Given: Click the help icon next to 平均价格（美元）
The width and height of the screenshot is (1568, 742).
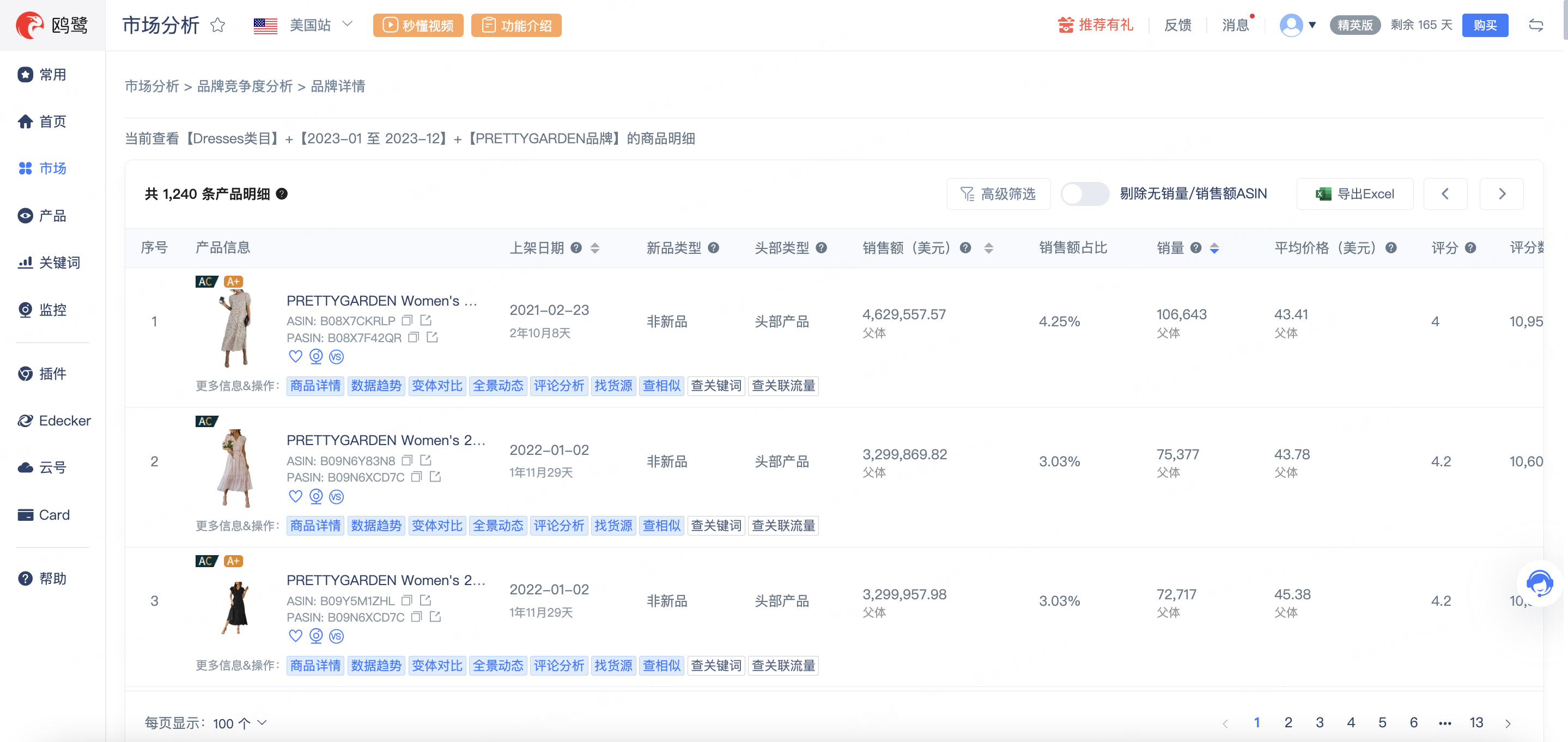Looking at the screenshot, I should tap(1391, 248).
